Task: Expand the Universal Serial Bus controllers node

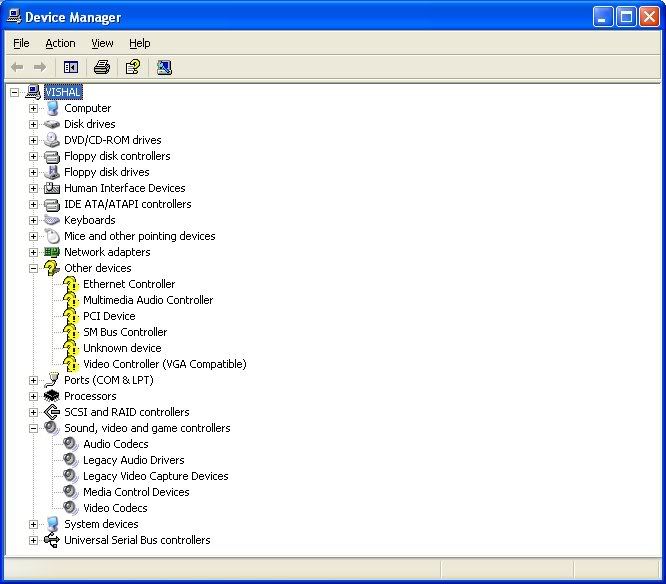Action: (x=34, y=540)
